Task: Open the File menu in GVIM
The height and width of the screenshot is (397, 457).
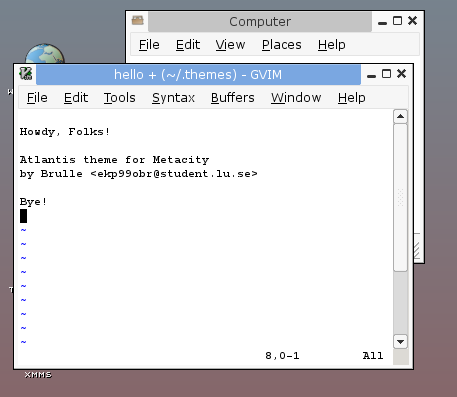Action: 37,98
